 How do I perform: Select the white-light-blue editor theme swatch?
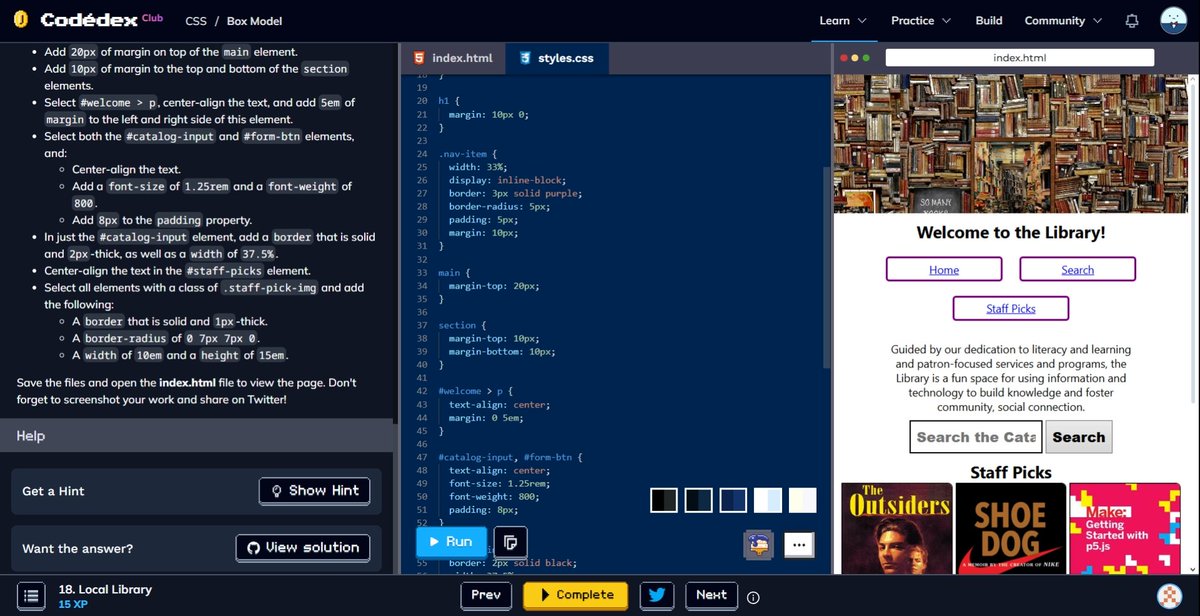click(768, 500)
